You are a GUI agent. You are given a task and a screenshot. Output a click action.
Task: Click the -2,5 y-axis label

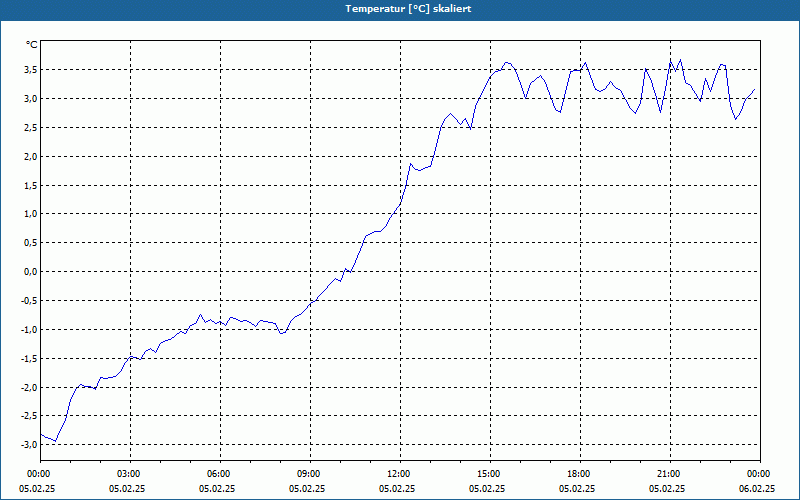pos(28,416)
